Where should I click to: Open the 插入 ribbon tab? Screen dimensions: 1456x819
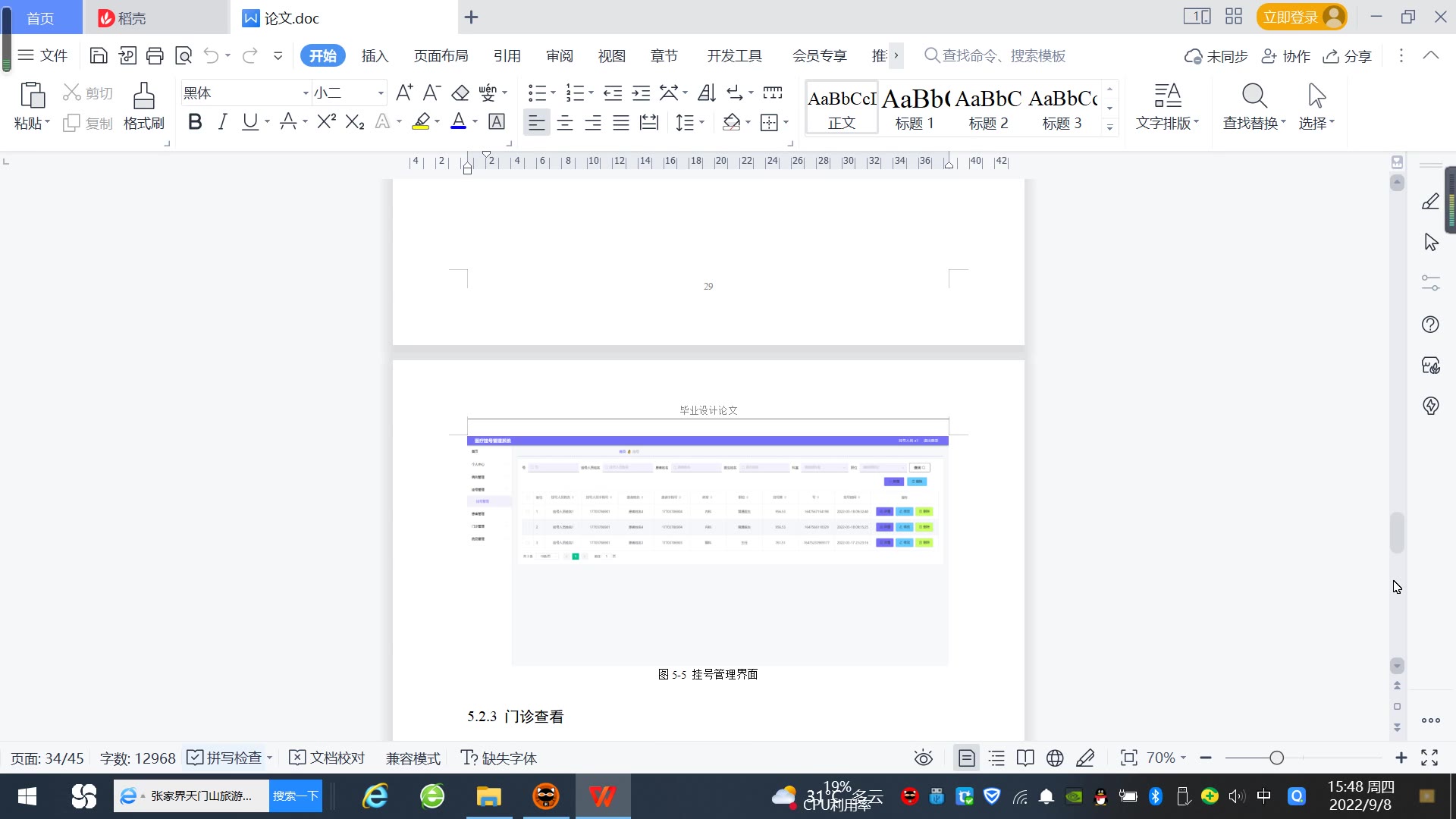(375, 55)
